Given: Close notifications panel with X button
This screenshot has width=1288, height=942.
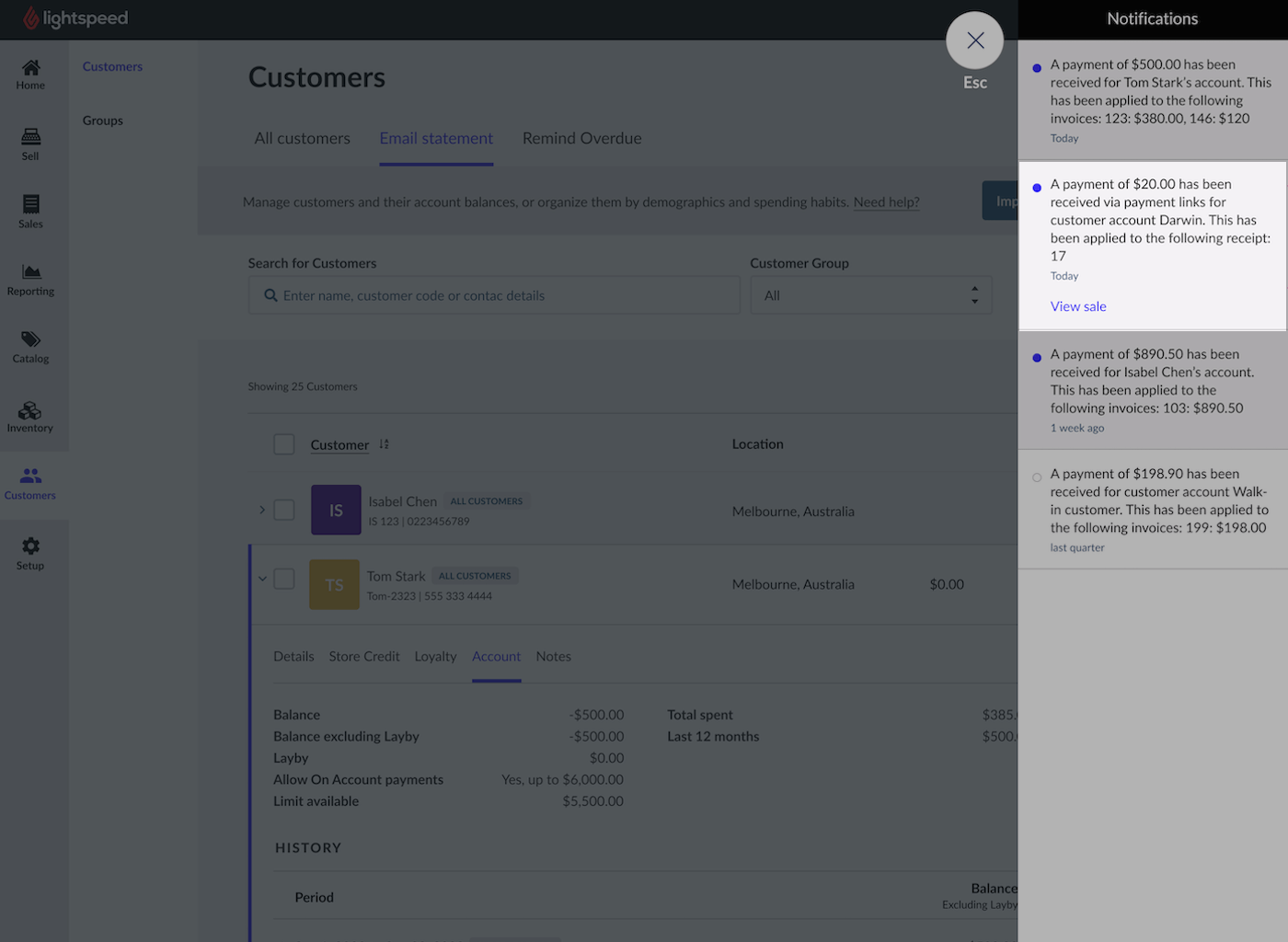Looking at the screenshot, I should click(974, 40).
